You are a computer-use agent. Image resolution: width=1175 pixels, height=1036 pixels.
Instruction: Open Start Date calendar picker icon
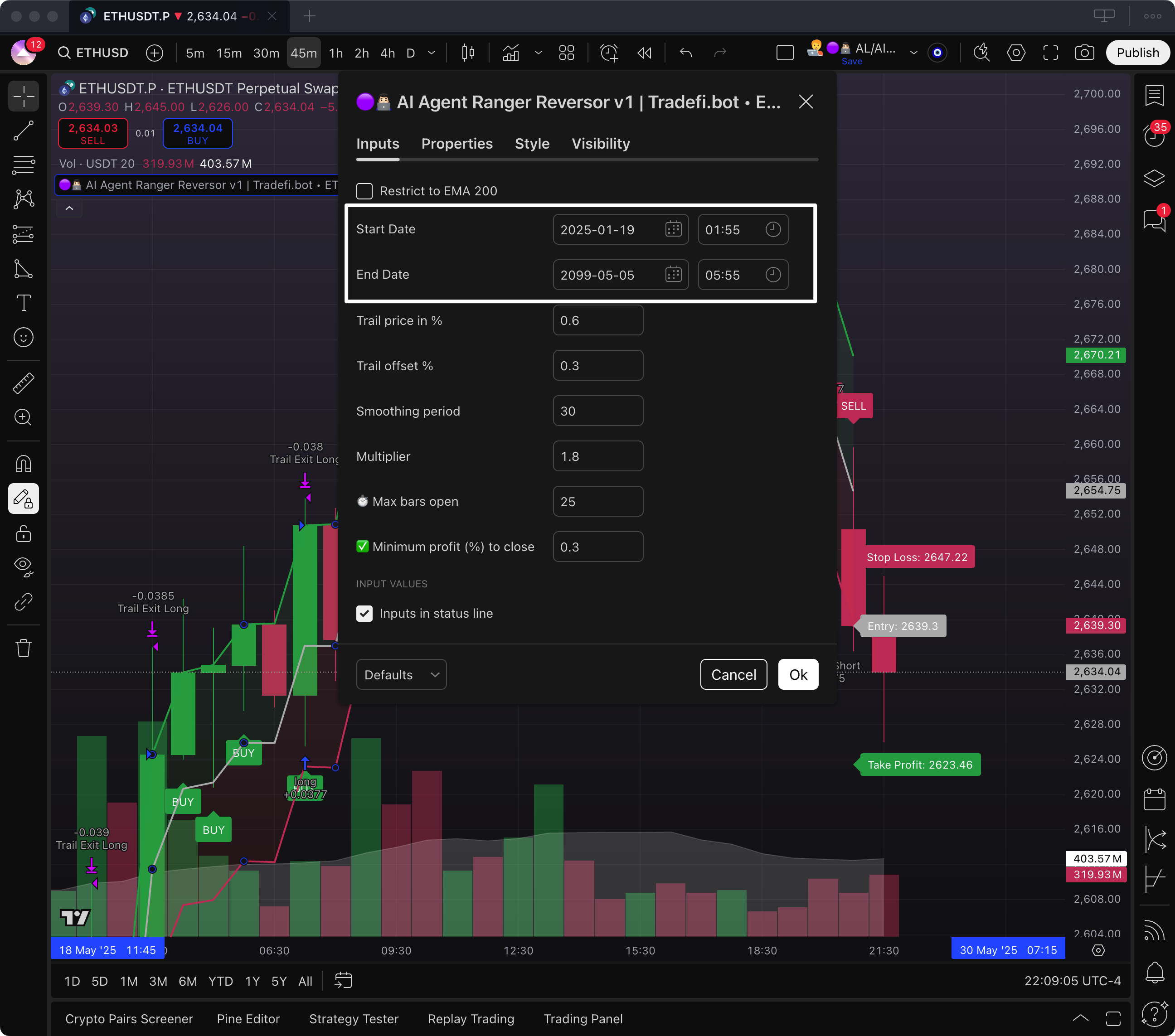click(673, 229)
